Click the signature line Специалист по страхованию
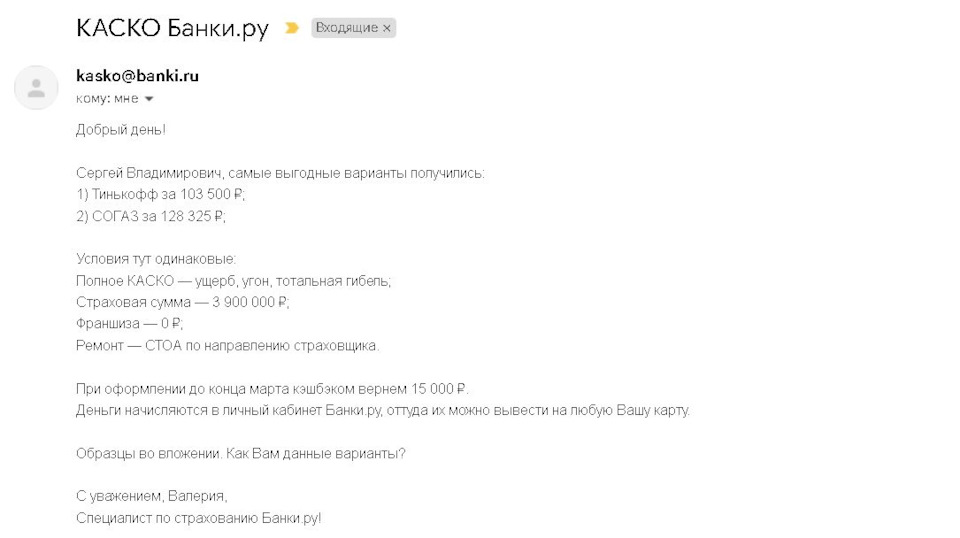The image size is (960, 538). click(x=198, y=518)
